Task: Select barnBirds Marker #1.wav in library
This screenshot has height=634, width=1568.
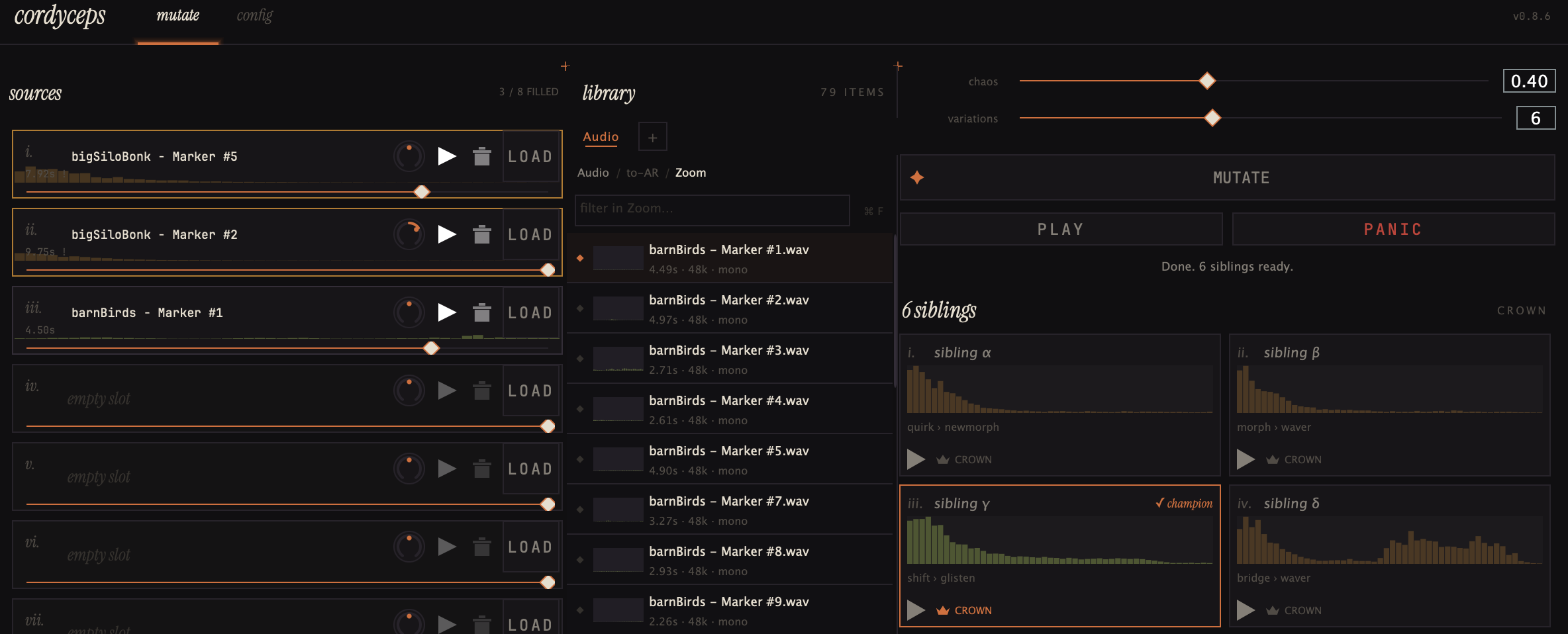Action: point(730,258)
